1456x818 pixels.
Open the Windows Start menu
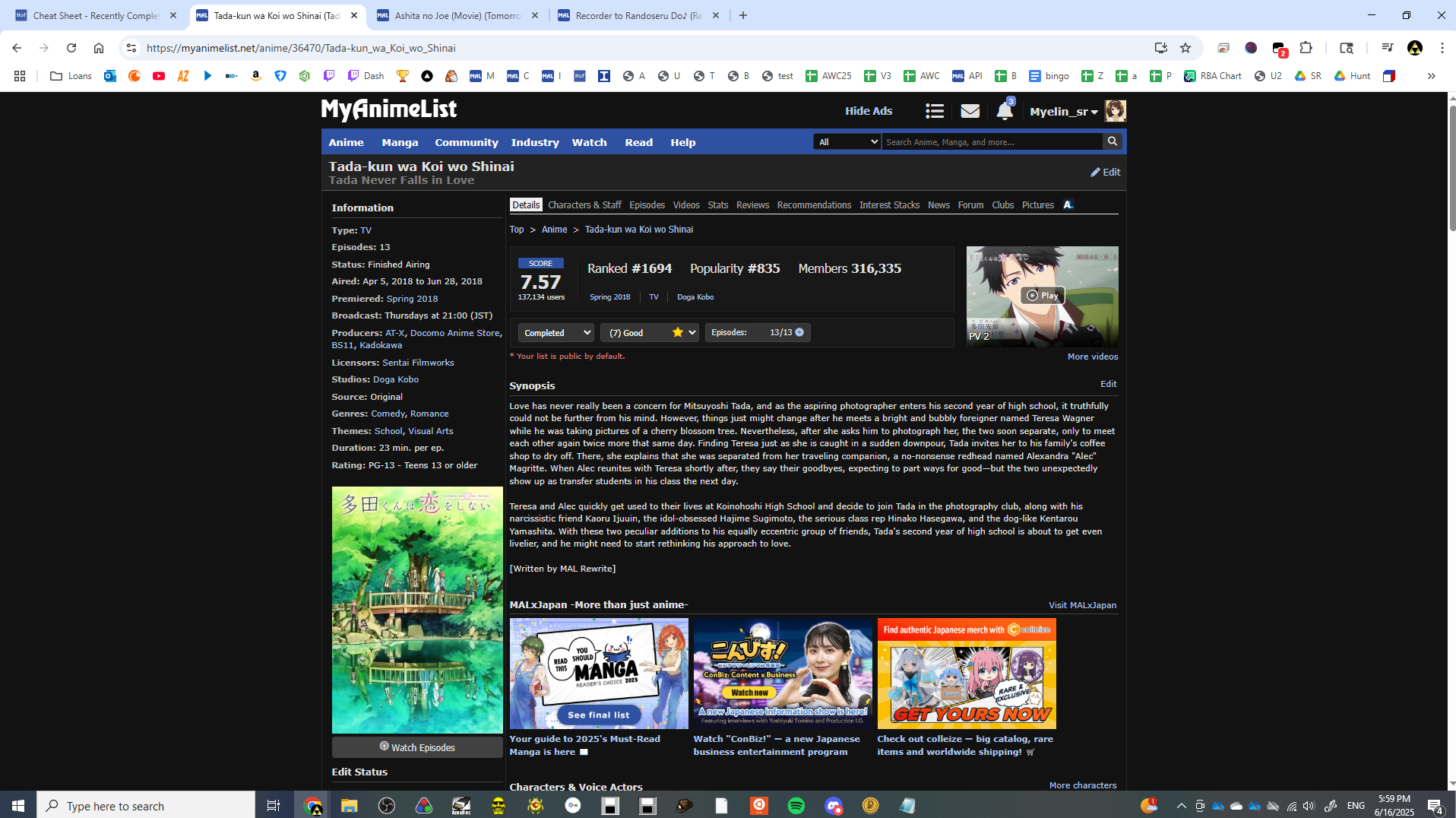pos(18,806)
